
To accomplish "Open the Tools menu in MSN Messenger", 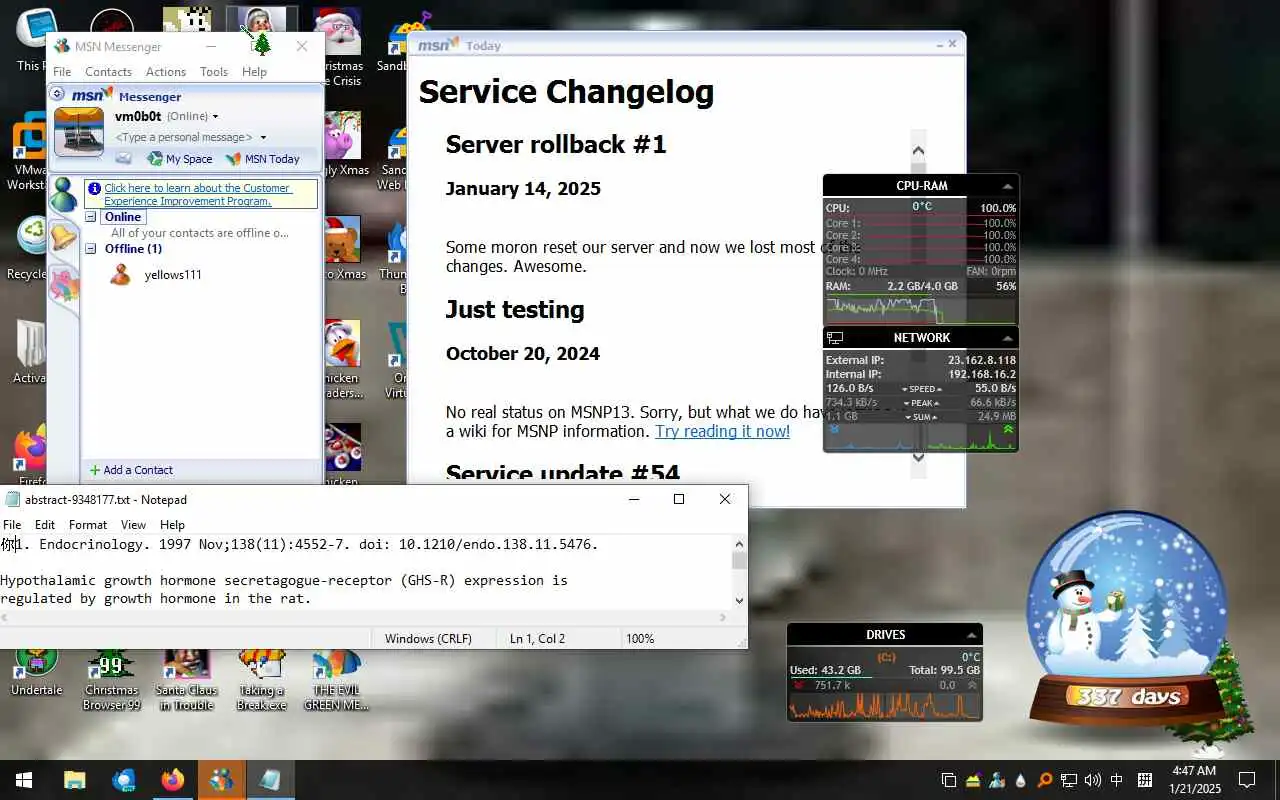I will point(214,72).
